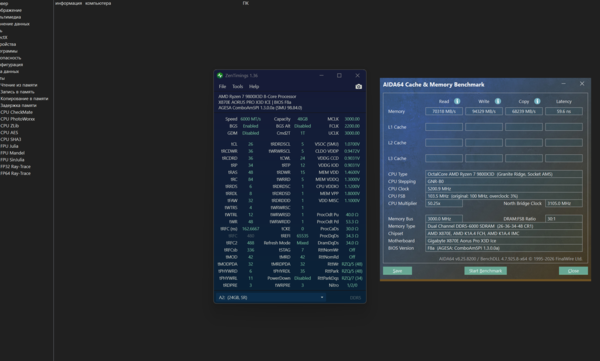
Task: Select the FPU Mandel tree item
Action: [12, 153]
